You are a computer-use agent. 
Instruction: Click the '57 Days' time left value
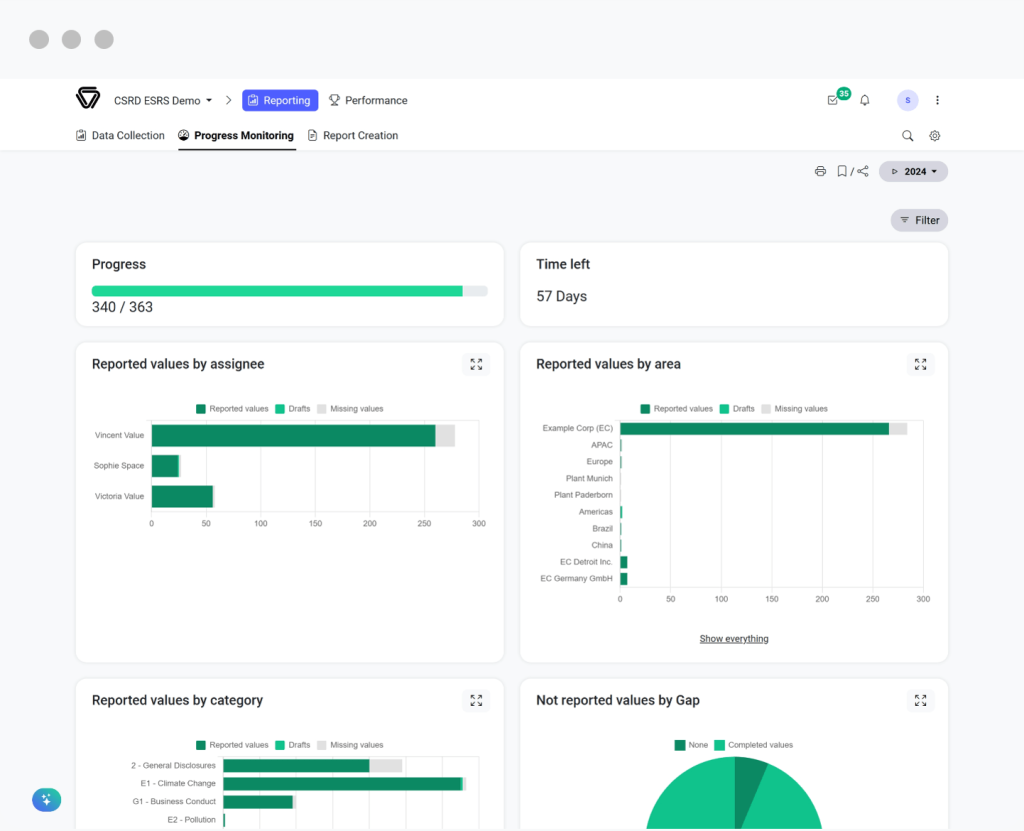pyautogui.click(x=562, y=297)
